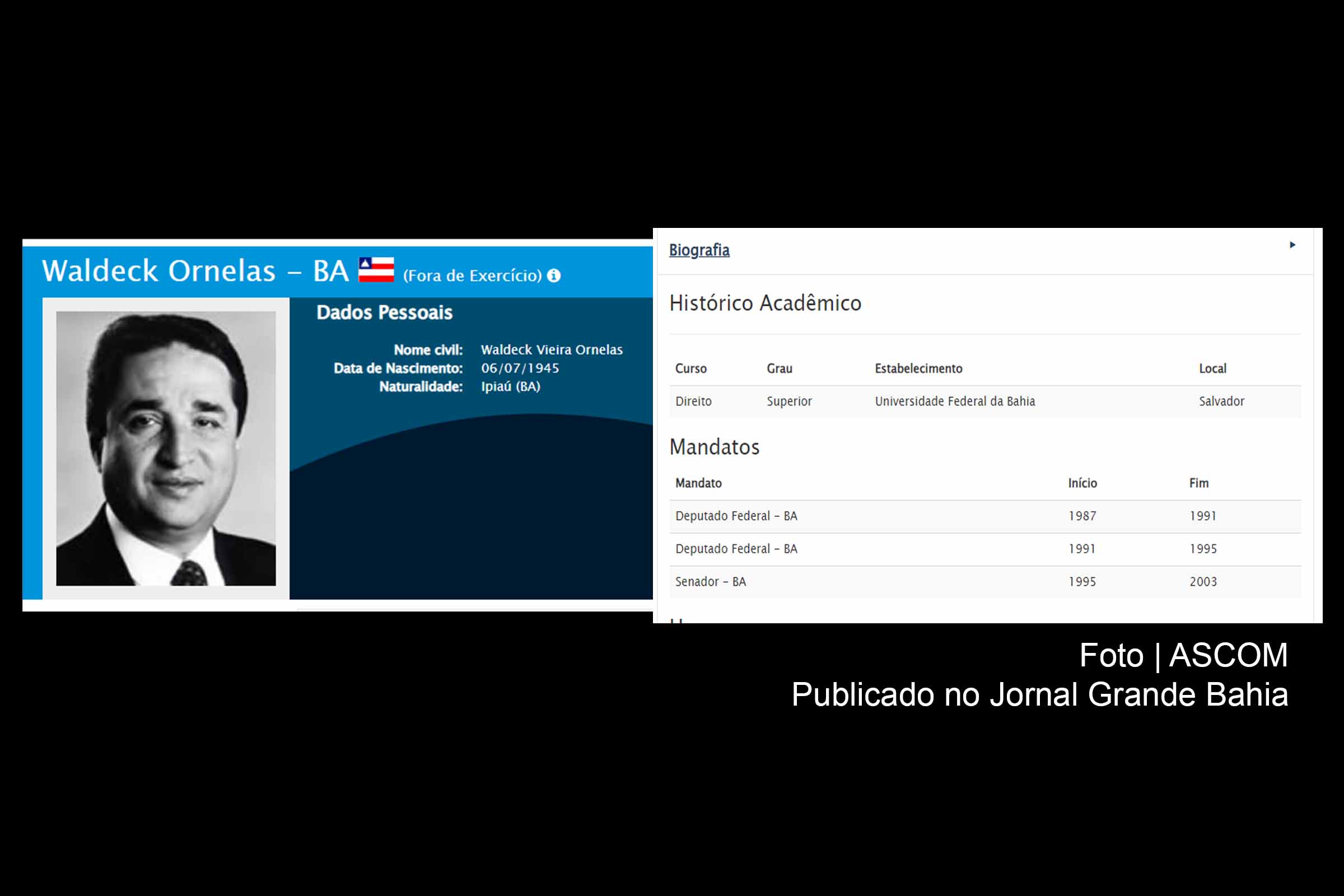The width and height of the screenshot is (1344, 896).
Task: Select the Superior degree cell
Action: pyautogui.click(x=789, y=401)
